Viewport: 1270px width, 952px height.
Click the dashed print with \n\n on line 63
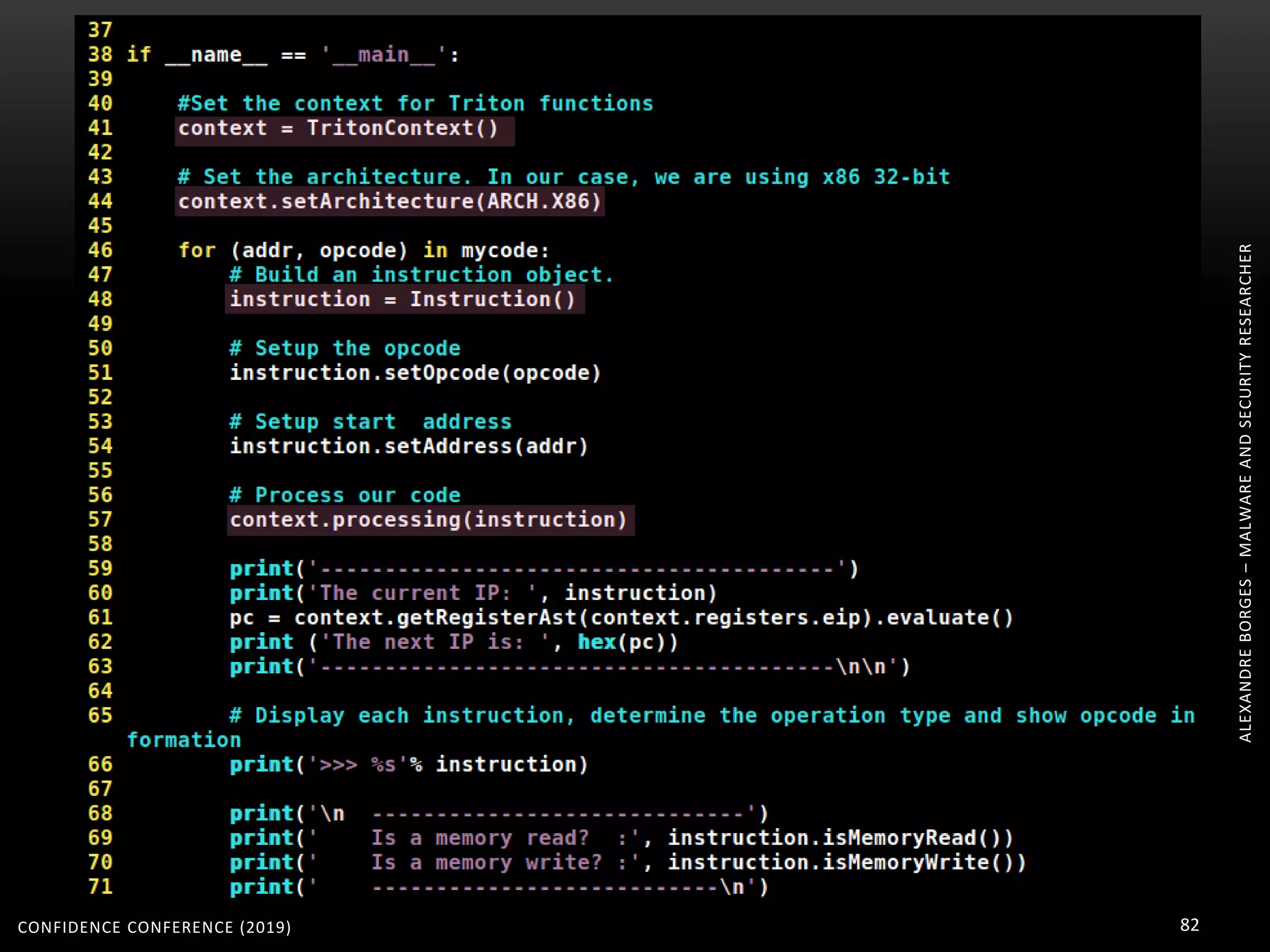tap(570, 667)
